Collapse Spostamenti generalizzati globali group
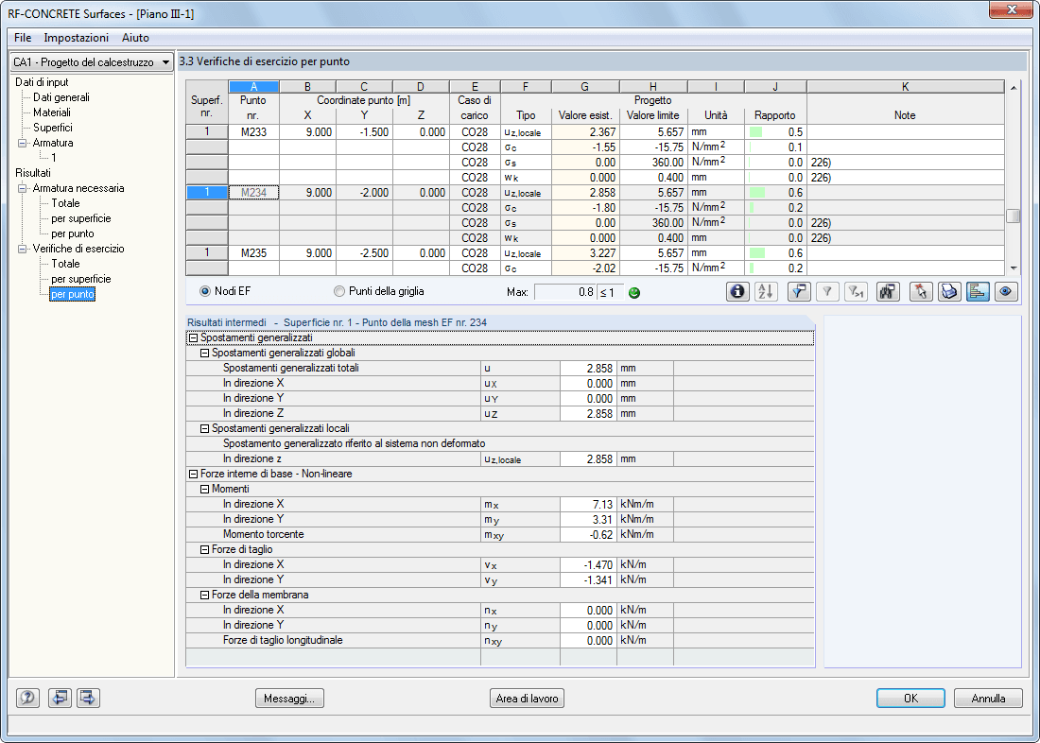1040x743 pixels. click(204, 353)
